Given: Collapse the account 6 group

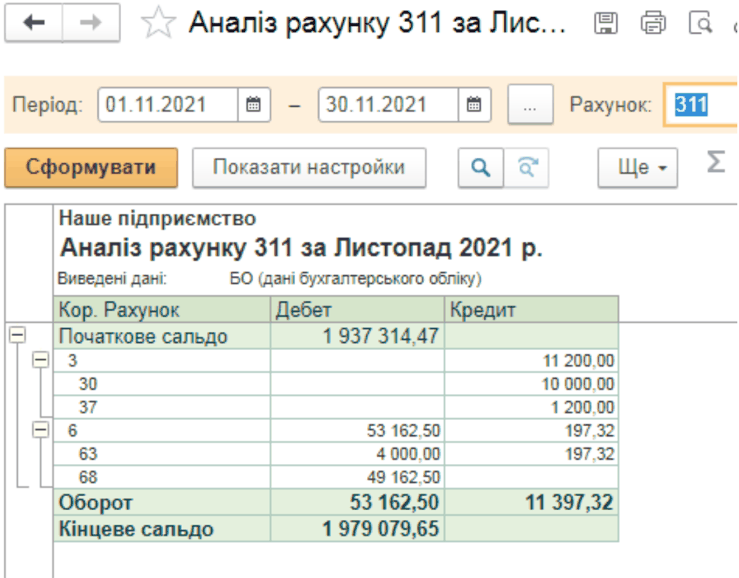Looking at the screenshot, I should click(x=40, y=430).
